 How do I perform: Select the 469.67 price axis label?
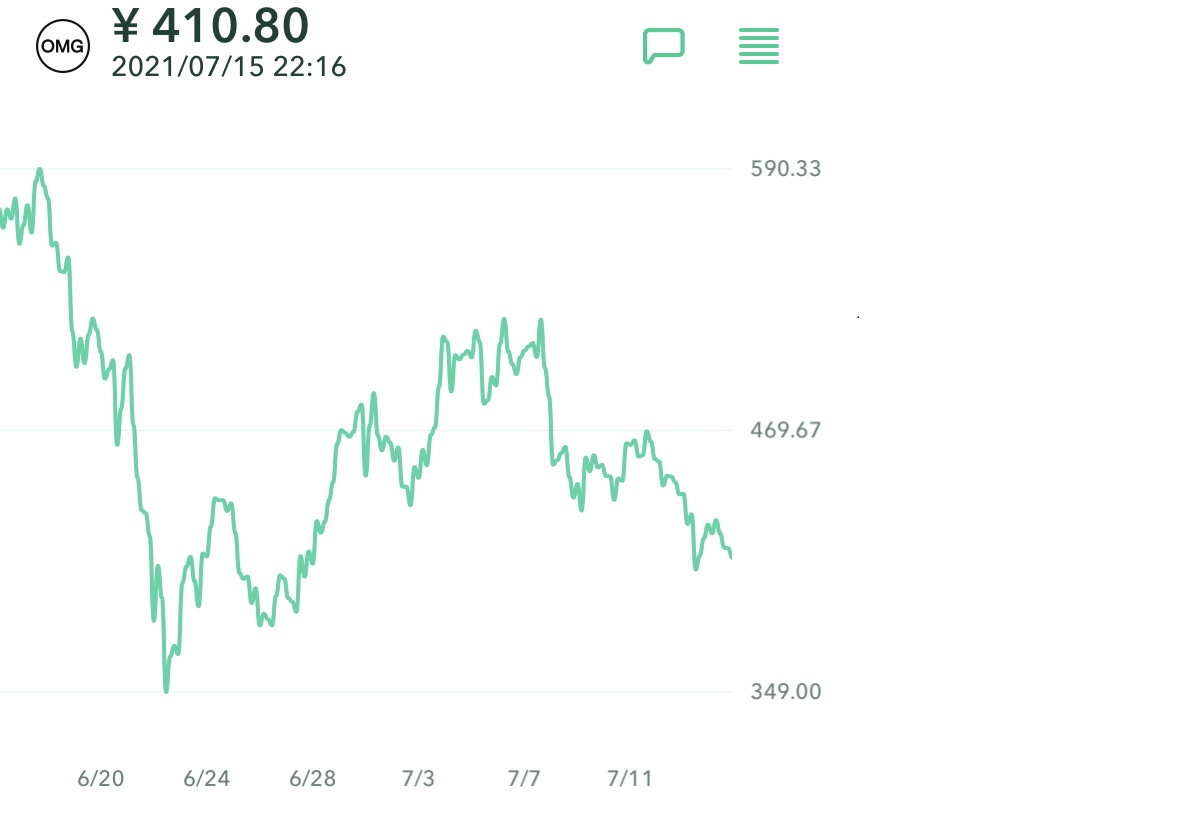click(x=786, y=430)
